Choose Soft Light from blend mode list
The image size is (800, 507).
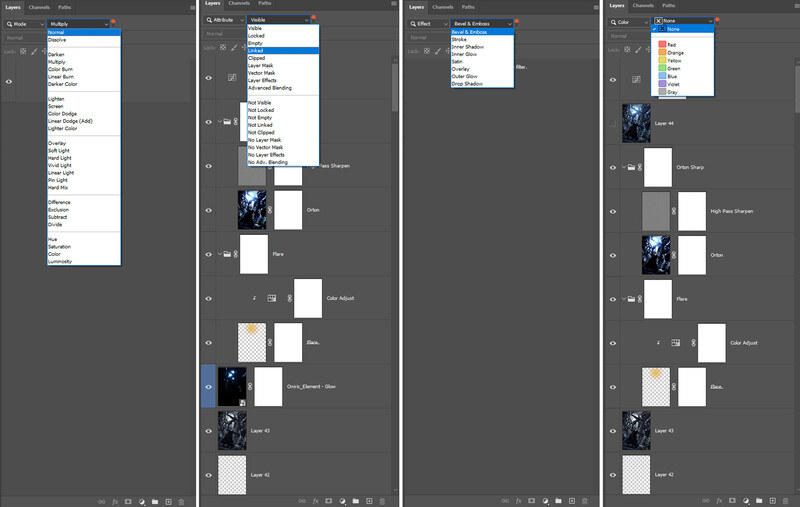[x=84, y=150]
